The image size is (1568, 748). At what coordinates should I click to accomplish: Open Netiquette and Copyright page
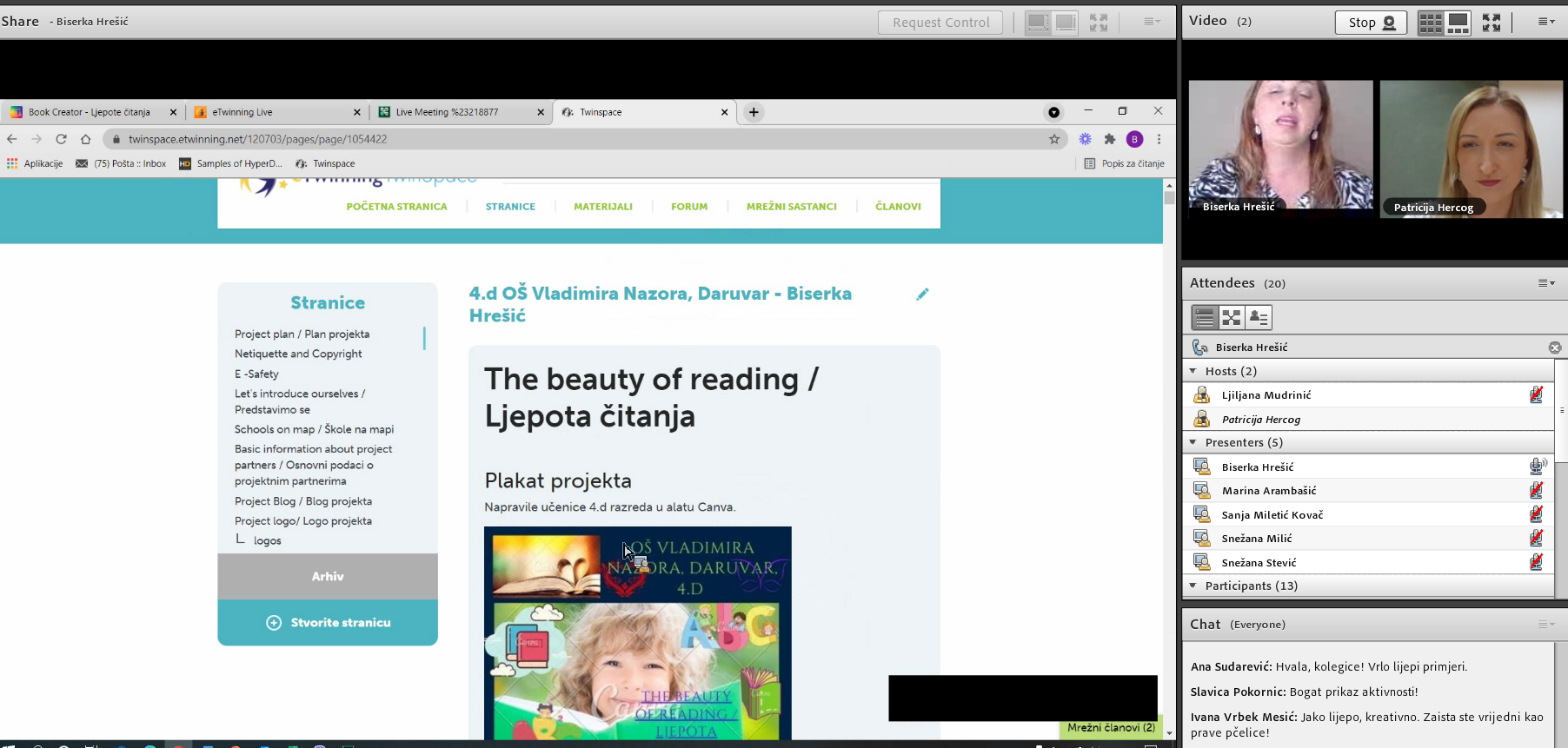(x=298, y=354)
